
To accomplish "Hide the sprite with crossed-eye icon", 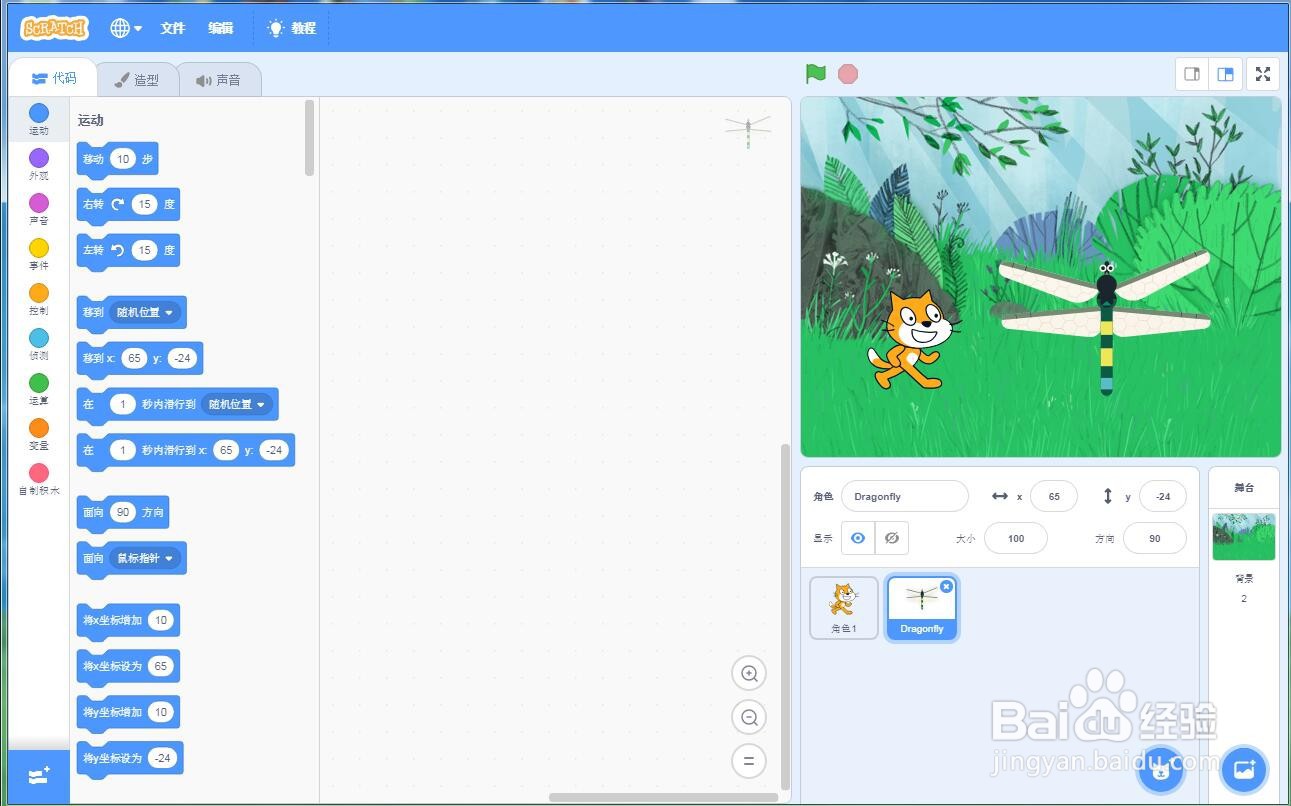I will [x=892, y=538].
